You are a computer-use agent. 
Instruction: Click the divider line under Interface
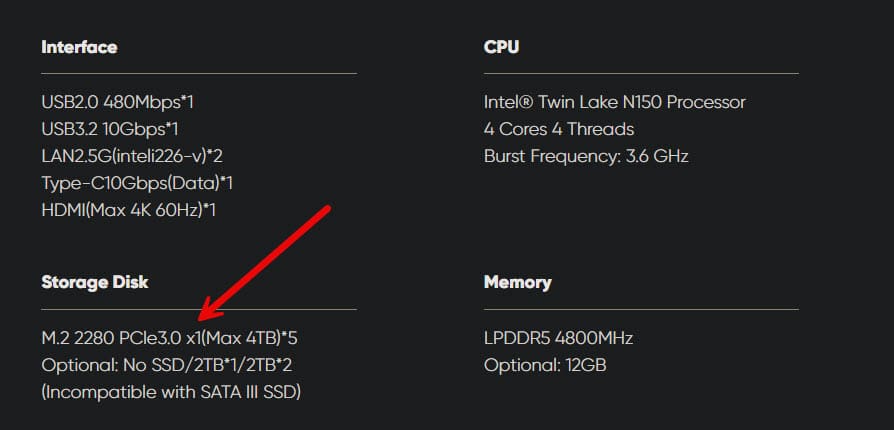[199, 74]
